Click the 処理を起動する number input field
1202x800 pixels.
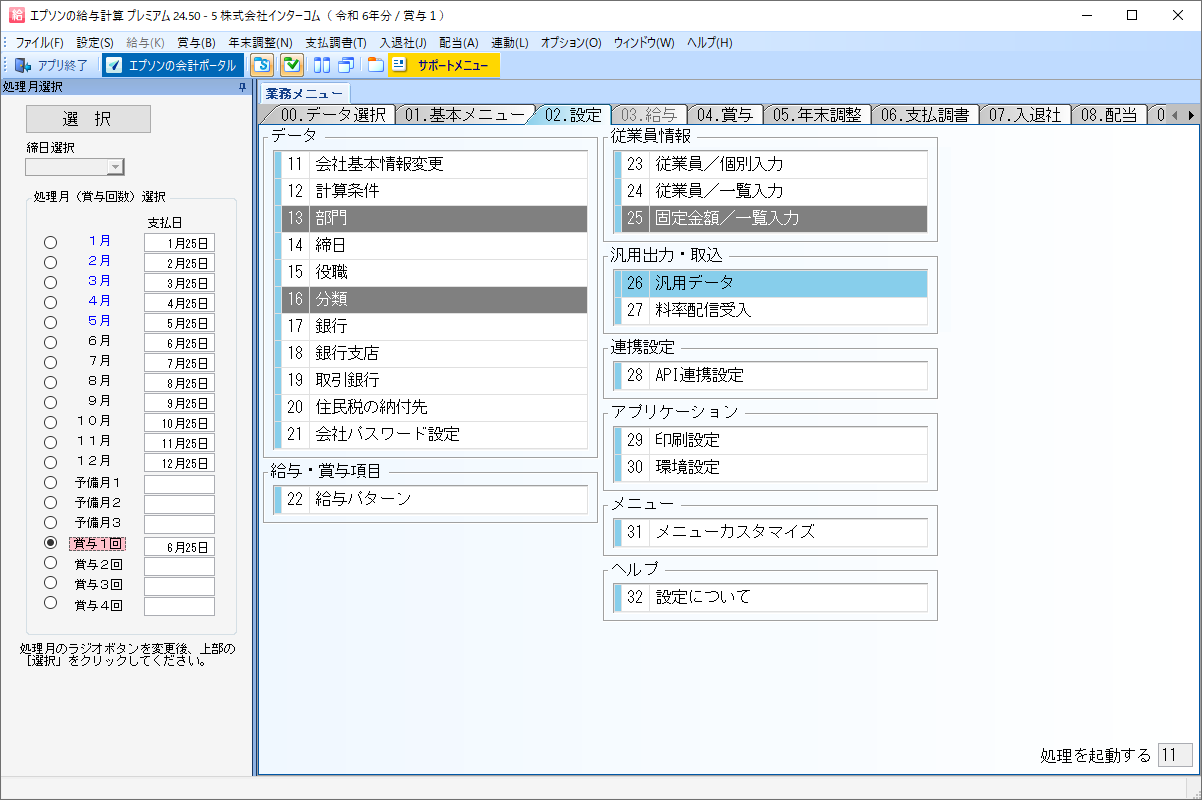tap(1174, 755)
